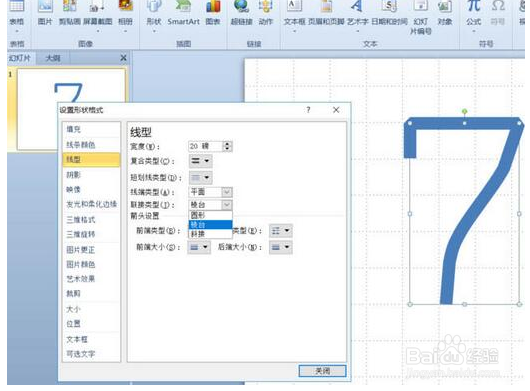
Task: Open the 复合类型 (Compound type) dropdown
Action: [200, 161]
